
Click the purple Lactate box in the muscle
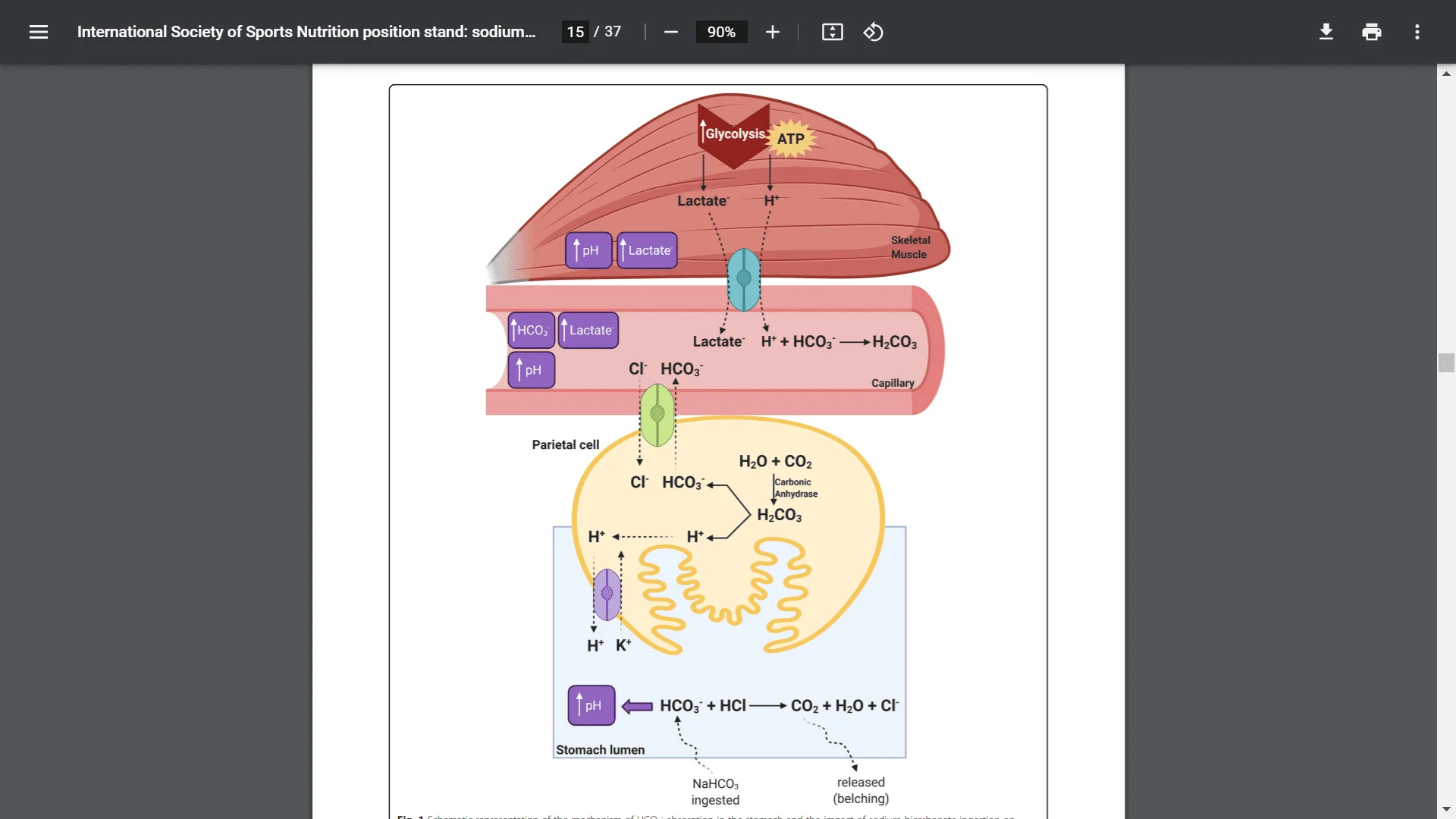pyautogui.click(x=647, y=250)
